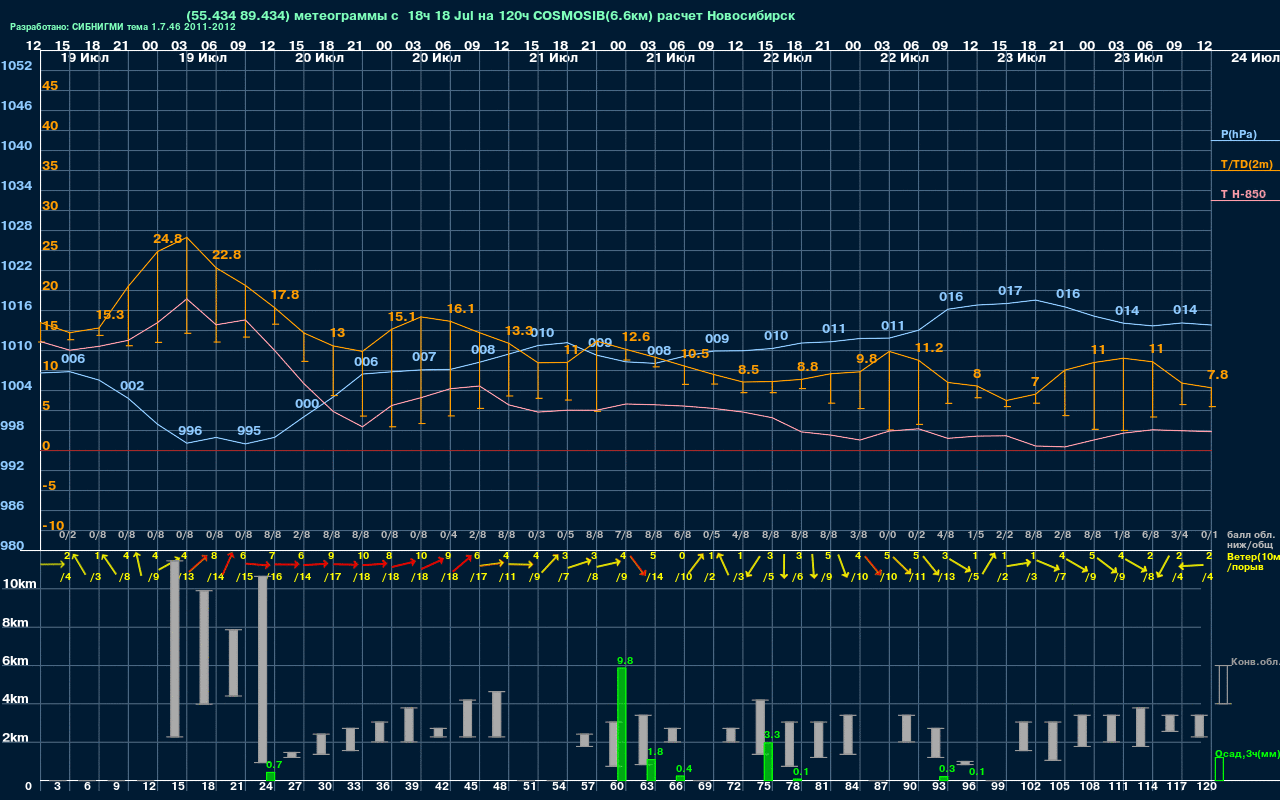Click the 24 Июл date label
This screenshot has height=800, width=1280.
pyautogui.click(x=1253, y=58)
